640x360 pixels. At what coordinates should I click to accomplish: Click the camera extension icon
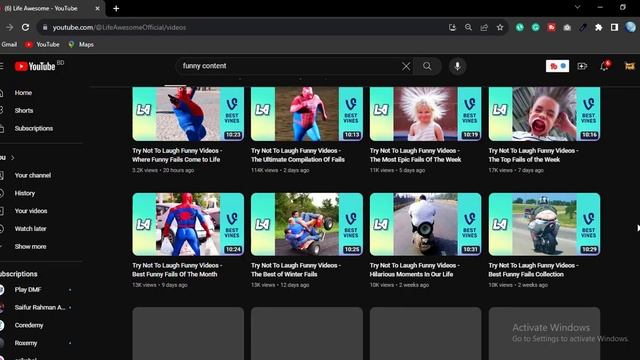pyautogui.click(x=567, y=27)
